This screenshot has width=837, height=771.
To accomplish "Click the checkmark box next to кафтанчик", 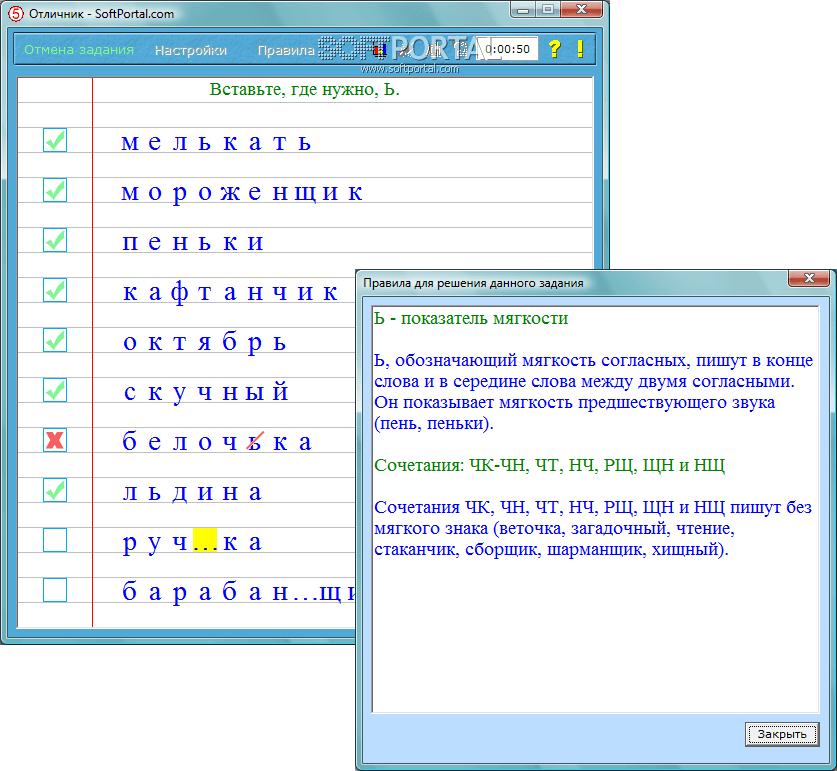I will 55,290.
